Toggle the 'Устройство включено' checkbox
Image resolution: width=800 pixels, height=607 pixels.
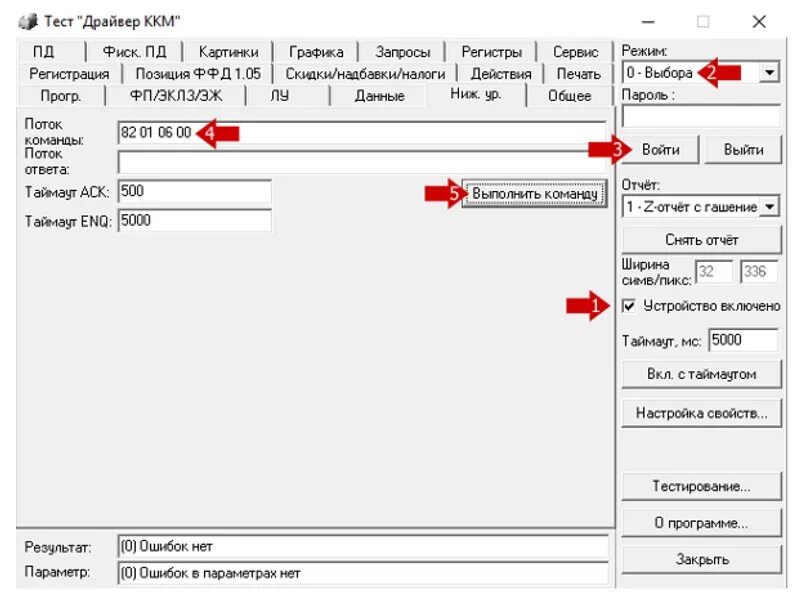click(629, 306)
